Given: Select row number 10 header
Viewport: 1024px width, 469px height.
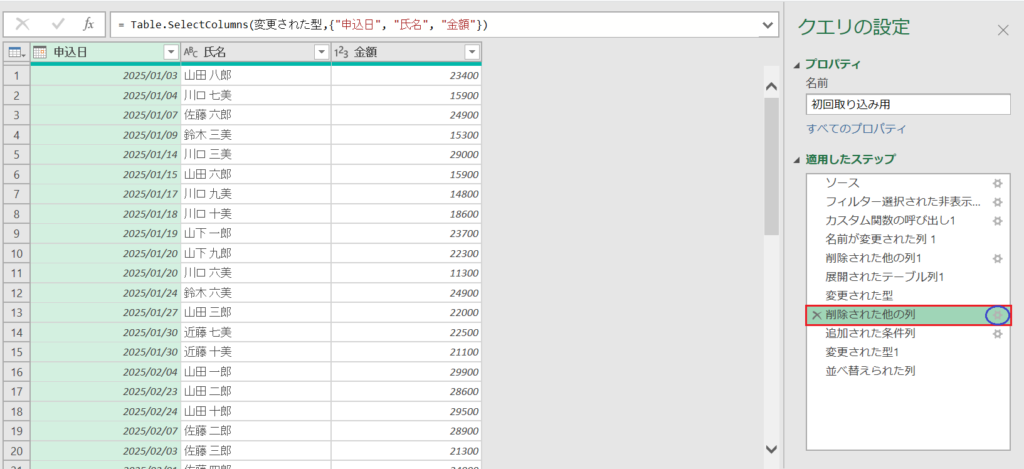Looking at the screenshot, I should coord(16,253).
